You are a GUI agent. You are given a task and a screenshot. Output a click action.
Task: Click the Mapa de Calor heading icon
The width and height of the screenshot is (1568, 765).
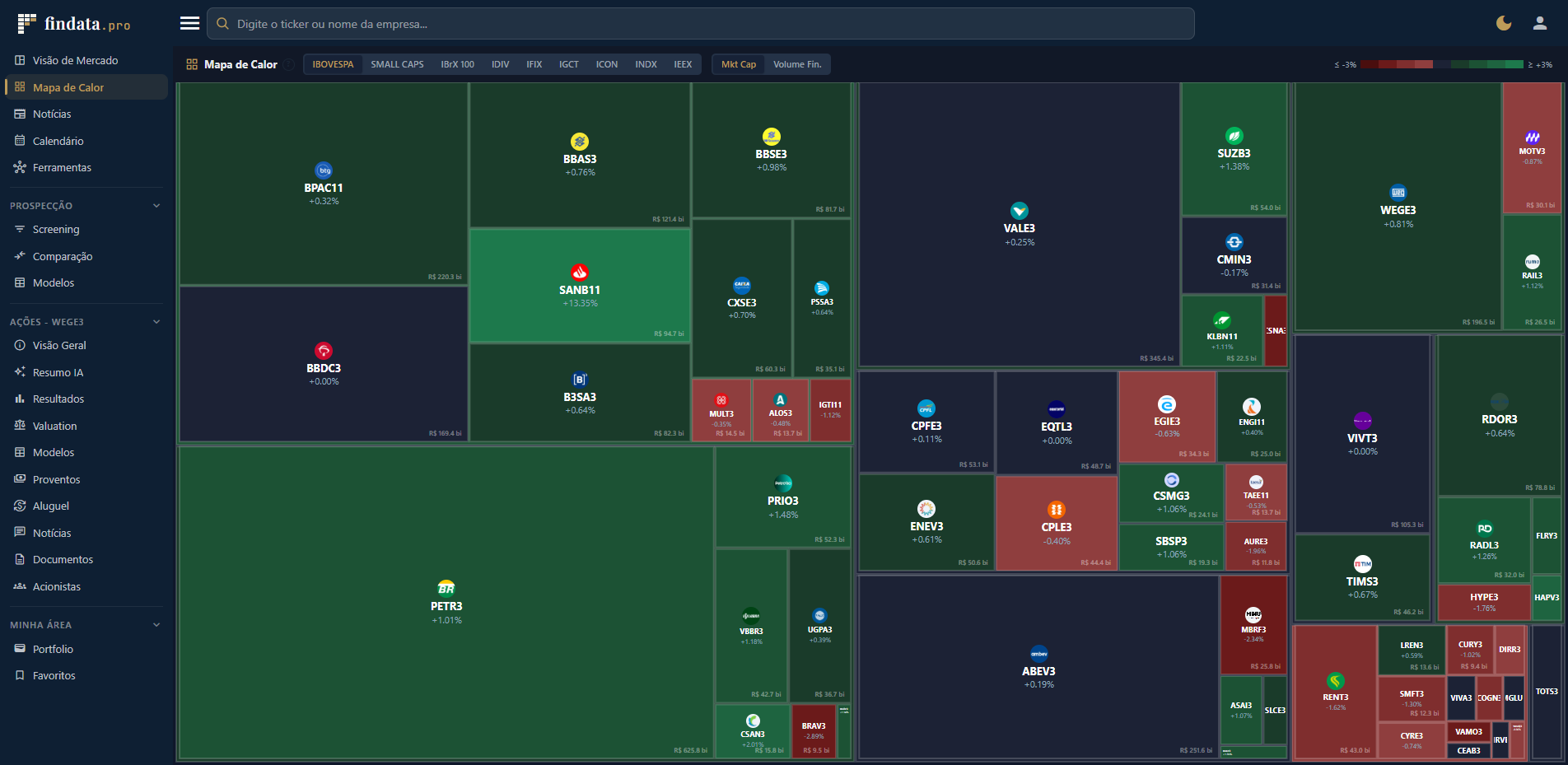[x=192, y=64]
